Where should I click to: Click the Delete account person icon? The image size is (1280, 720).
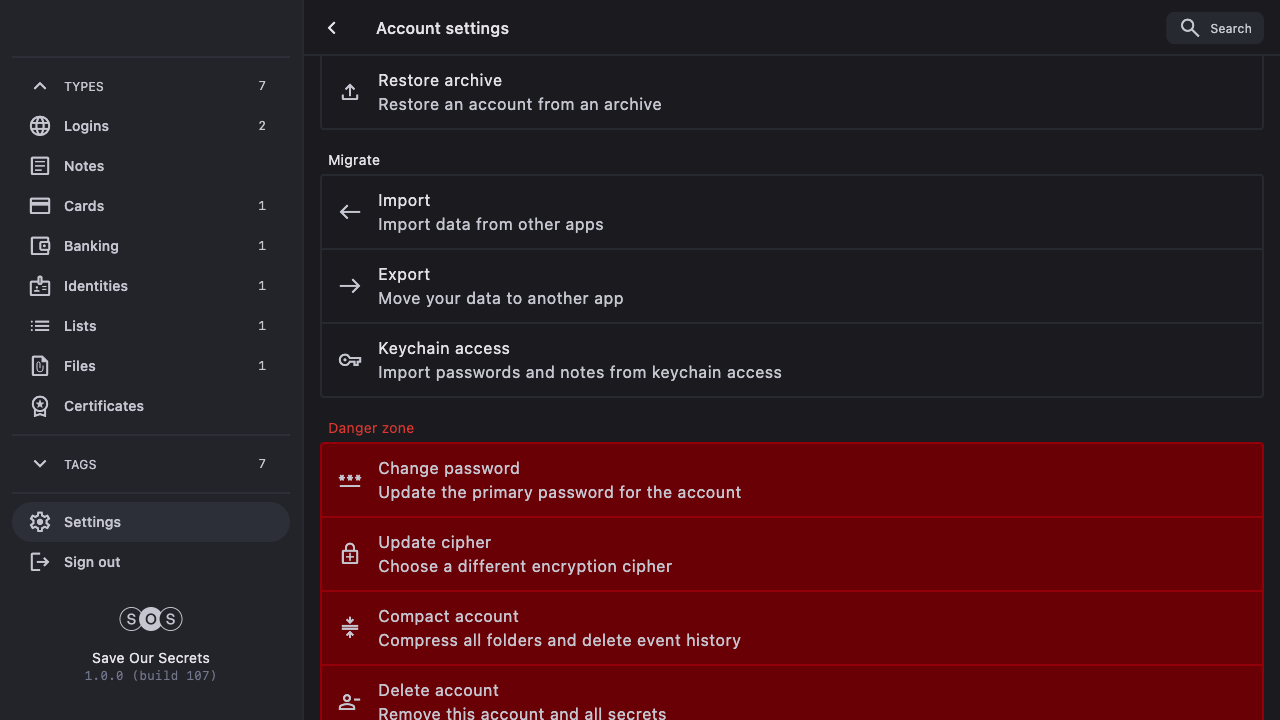click(x=350, y=702)
